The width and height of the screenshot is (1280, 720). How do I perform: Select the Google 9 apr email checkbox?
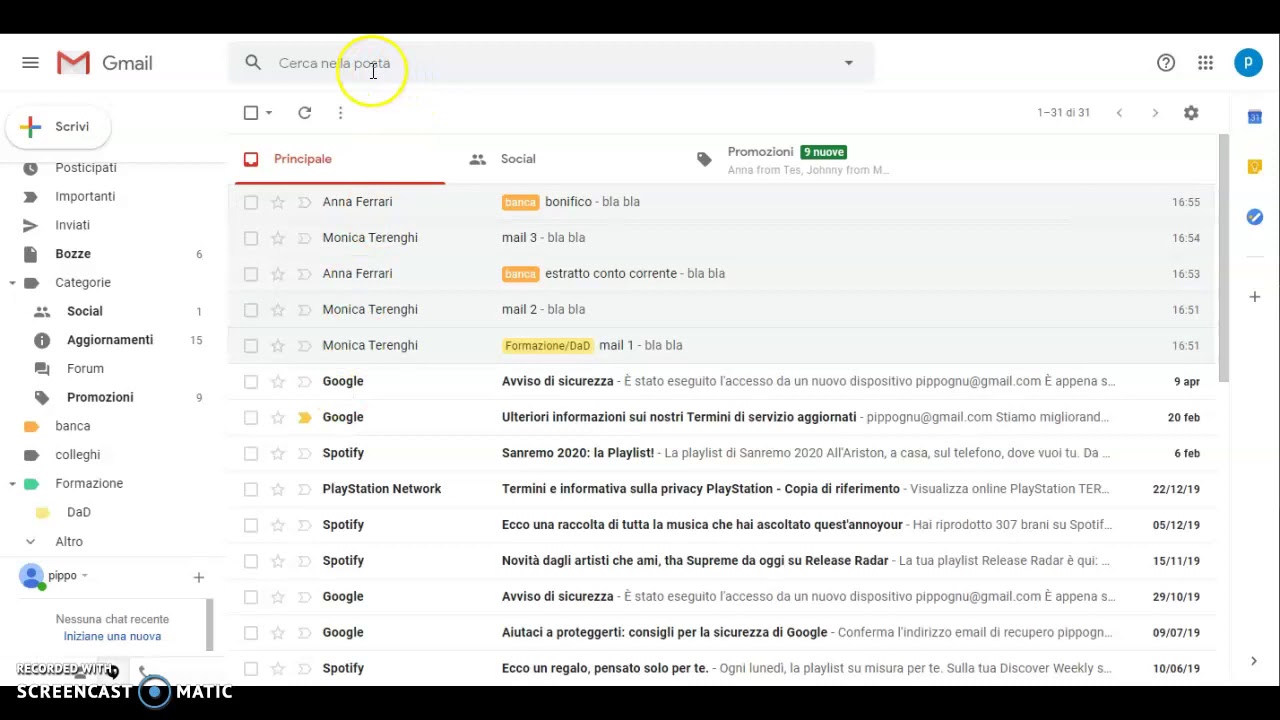tap(251, 381)
